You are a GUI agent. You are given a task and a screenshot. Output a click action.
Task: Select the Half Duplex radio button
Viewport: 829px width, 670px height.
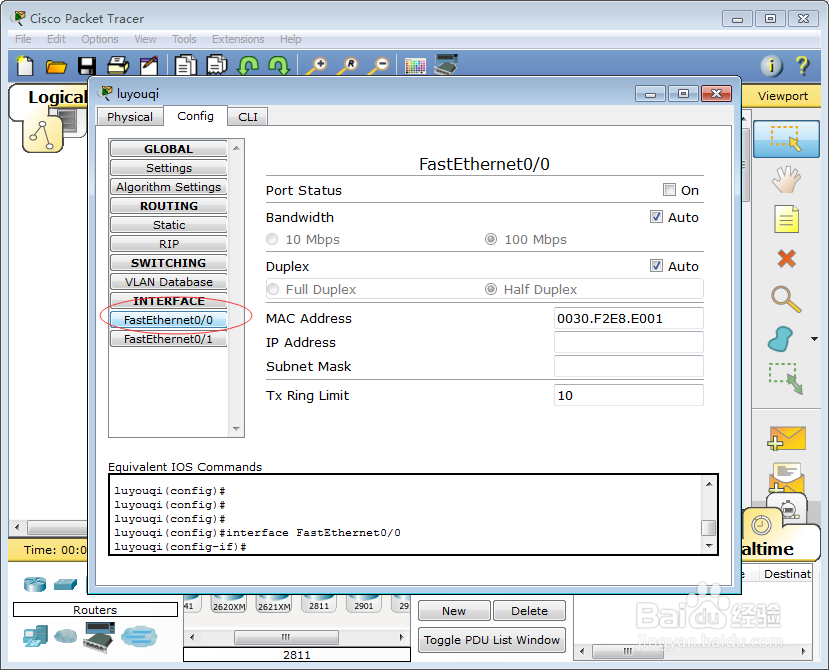491,289
